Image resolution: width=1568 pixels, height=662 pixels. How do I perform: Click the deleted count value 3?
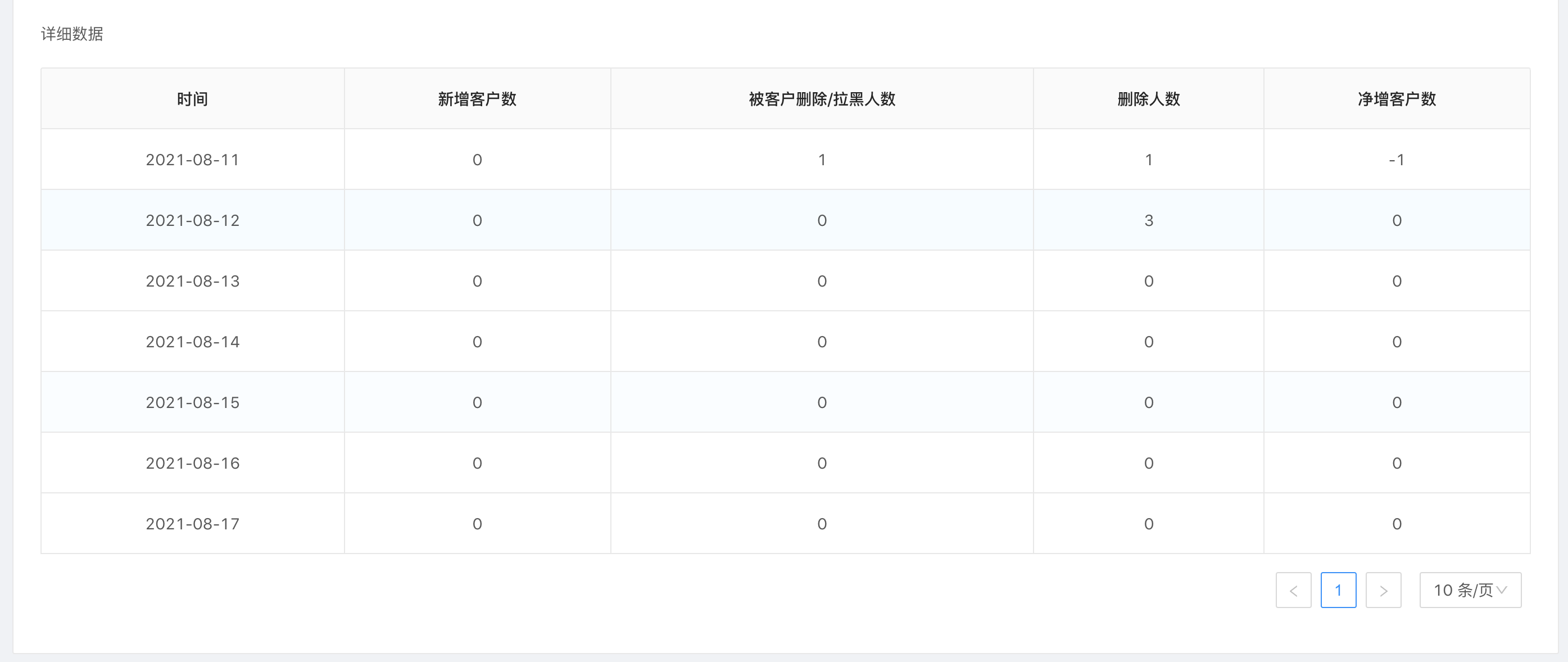1149,221
